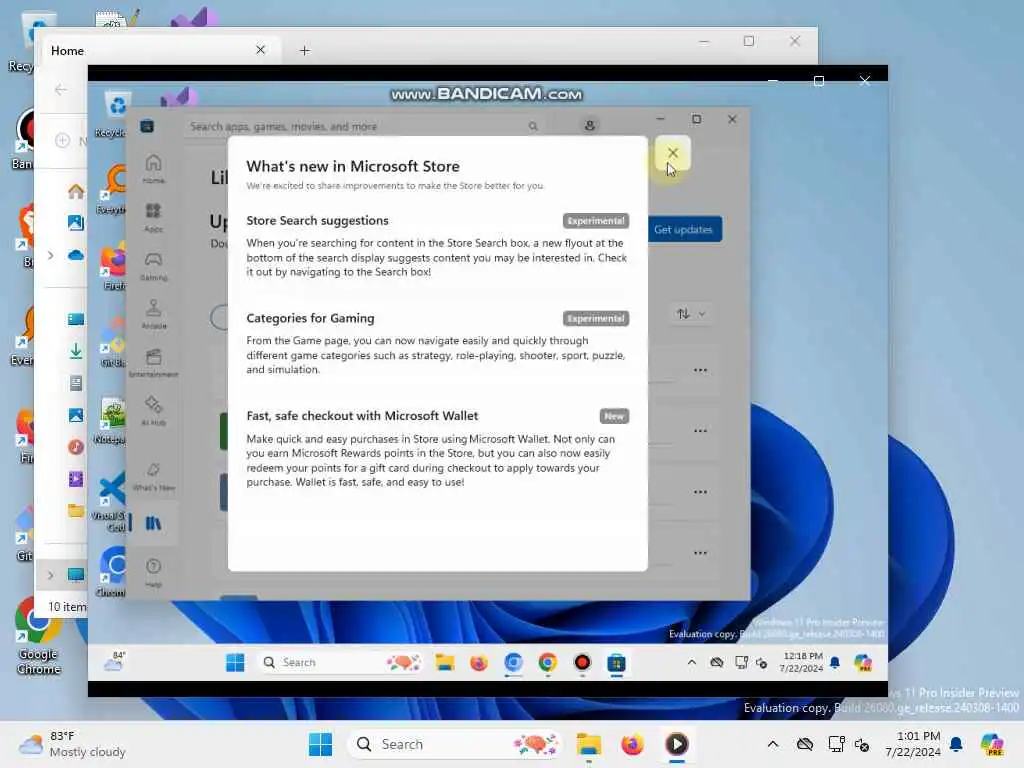Open AI Hub in the Store sidebar

[153, 411]
